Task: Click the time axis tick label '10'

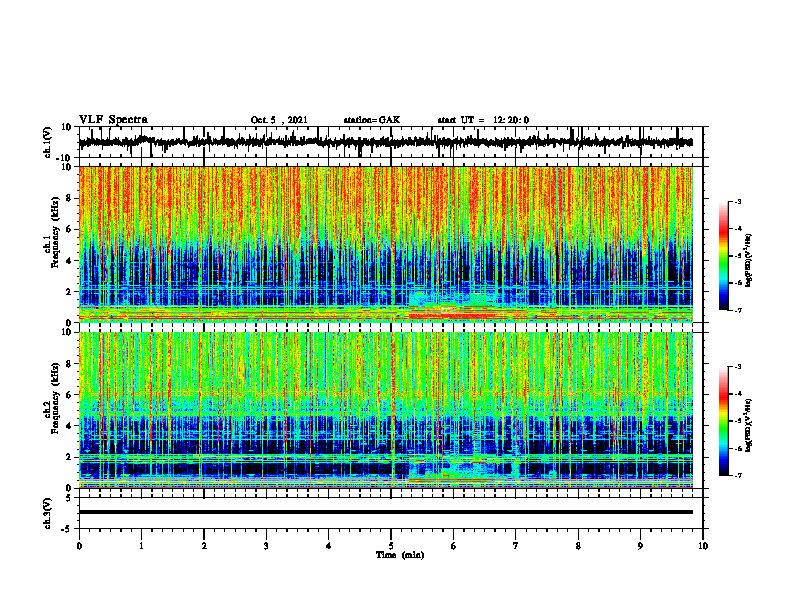Action: tap(703, 546)
